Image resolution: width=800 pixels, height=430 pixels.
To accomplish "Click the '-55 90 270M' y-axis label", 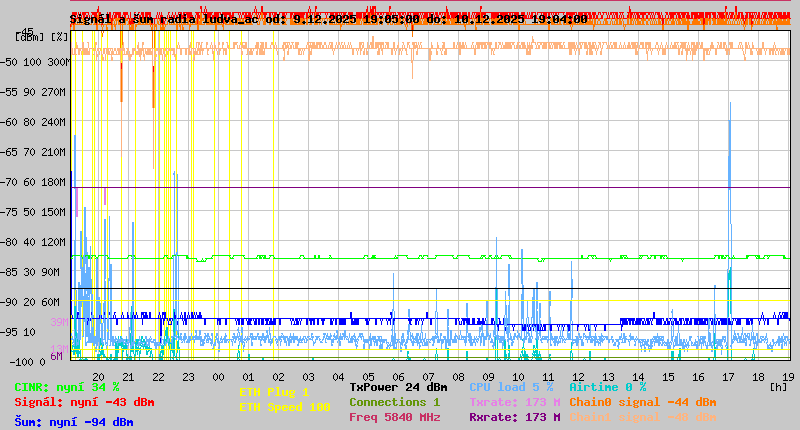I will (33, 92).
